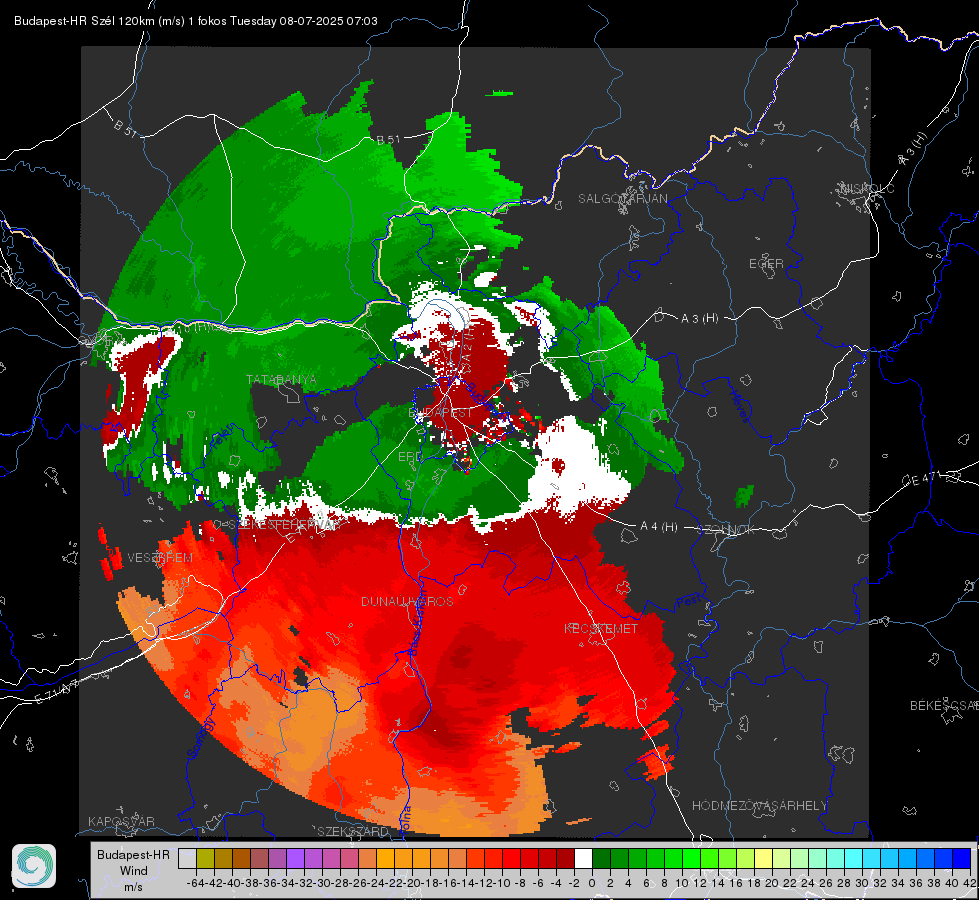Click the '20' value on the legend scale

click(x=772, y=883)
